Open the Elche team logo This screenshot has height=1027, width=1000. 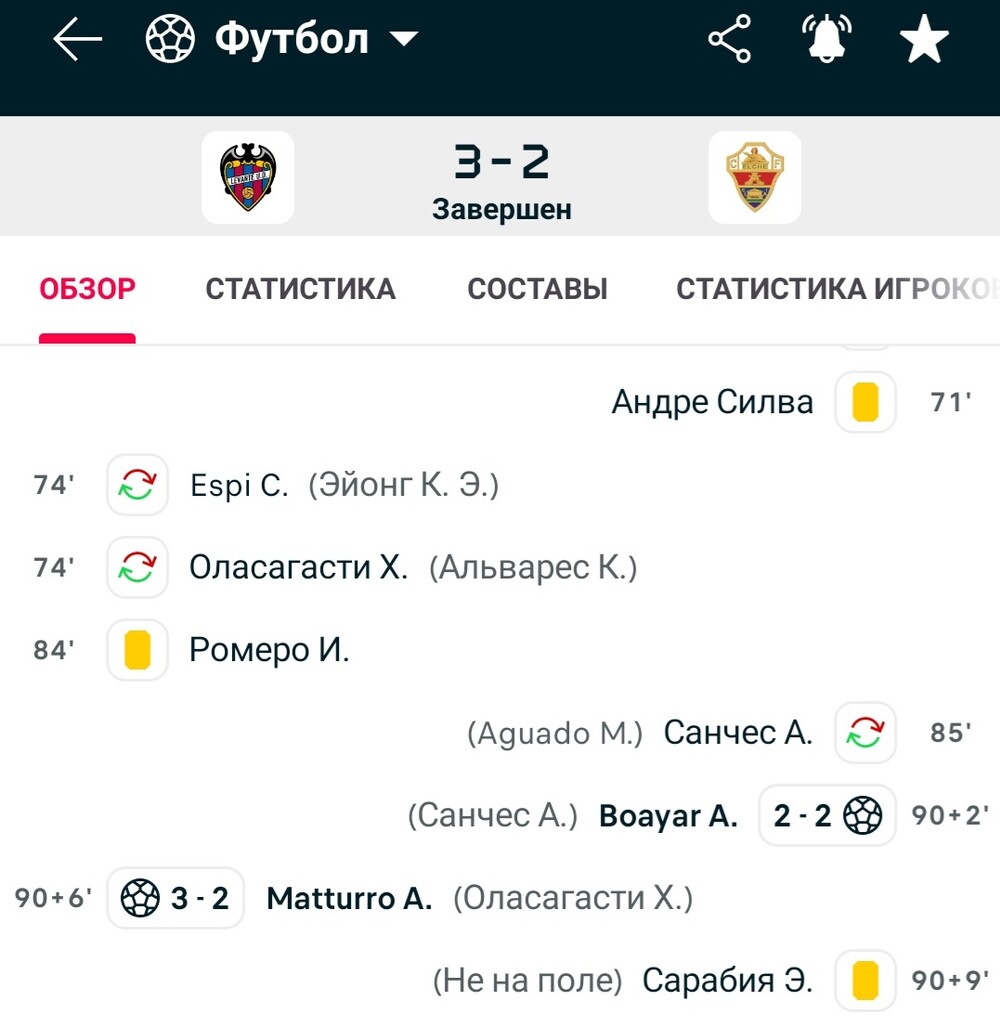tap(755, 177)
